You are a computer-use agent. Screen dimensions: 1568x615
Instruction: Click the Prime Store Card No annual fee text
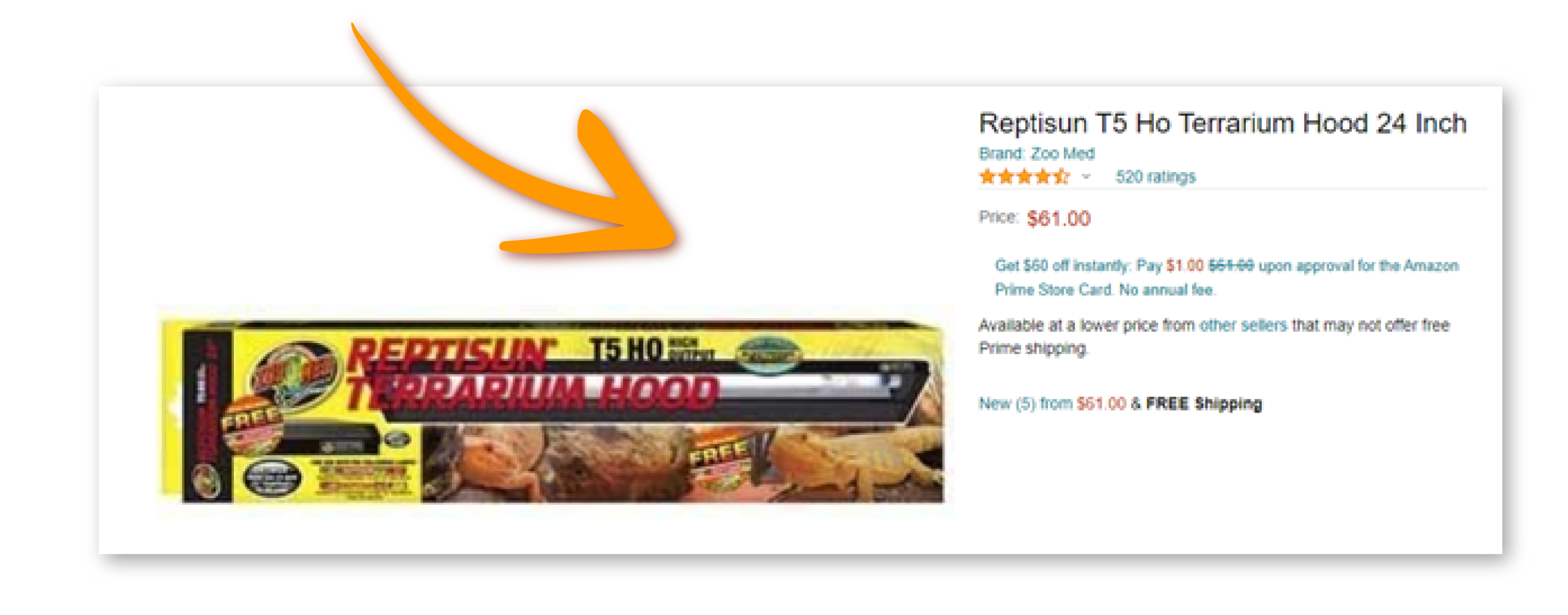pyautogui.click(x=1104, y=289)
